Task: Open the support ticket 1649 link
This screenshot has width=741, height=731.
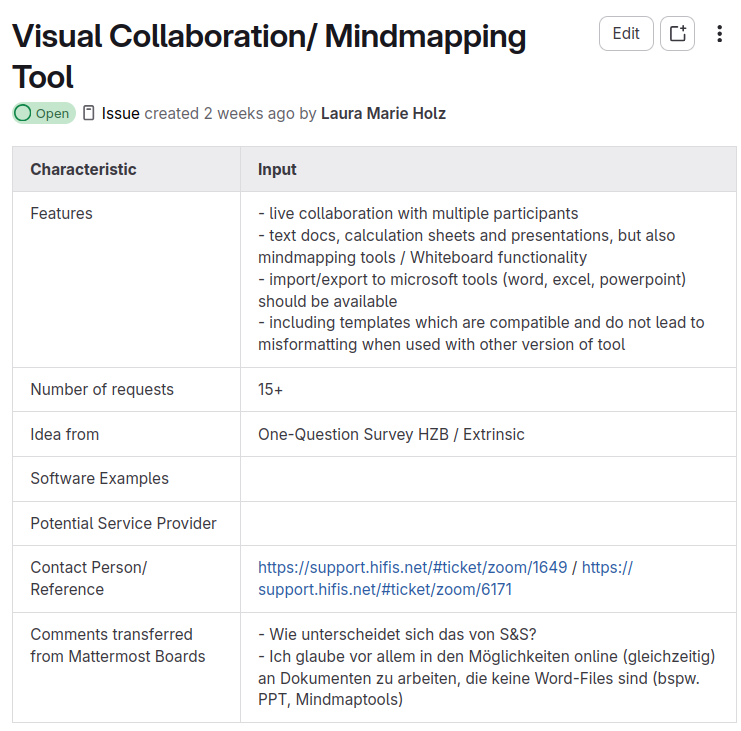Action: click(x=412, y=567)
